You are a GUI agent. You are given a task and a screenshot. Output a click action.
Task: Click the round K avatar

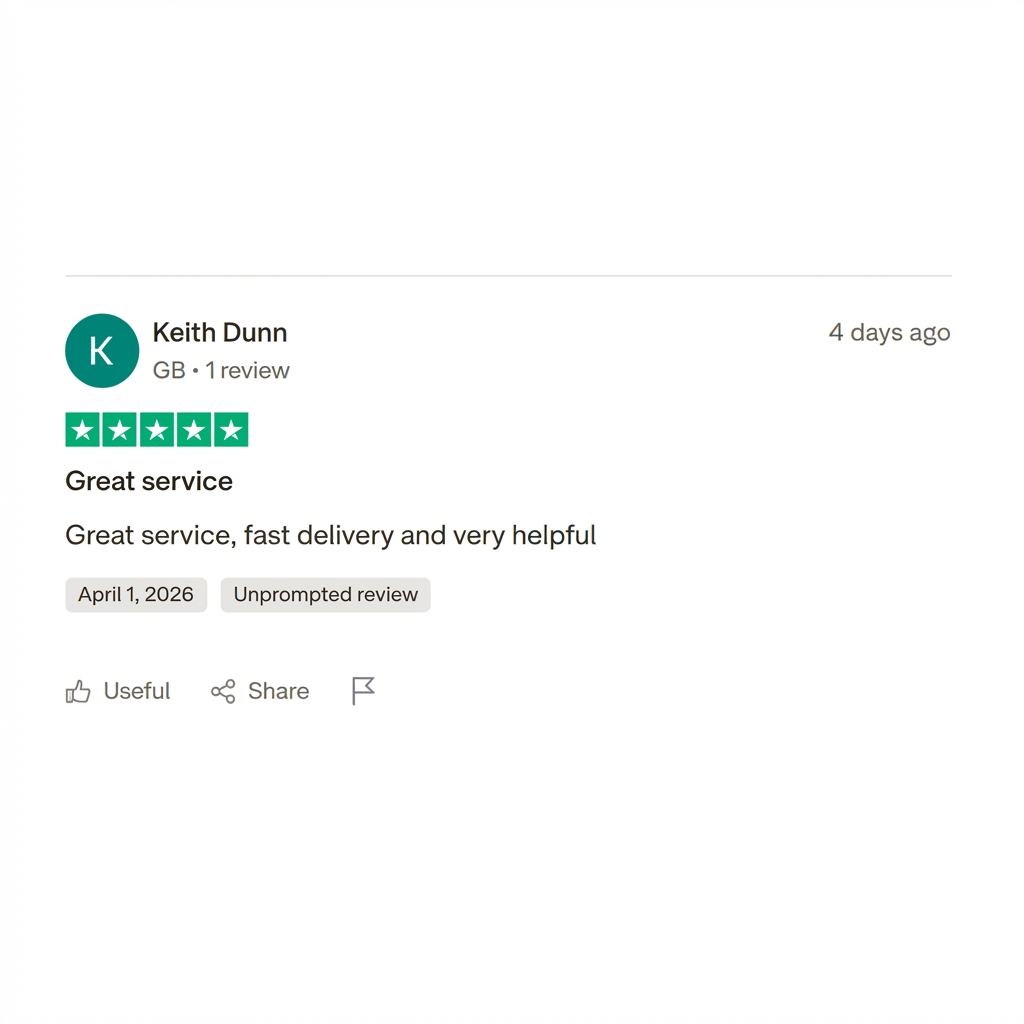pyautogui.click(x=102, y=351)
